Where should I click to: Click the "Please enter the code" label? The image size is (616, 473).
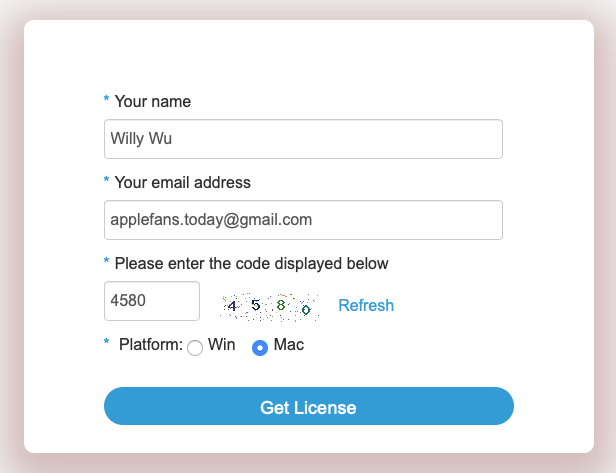(251, 263)
